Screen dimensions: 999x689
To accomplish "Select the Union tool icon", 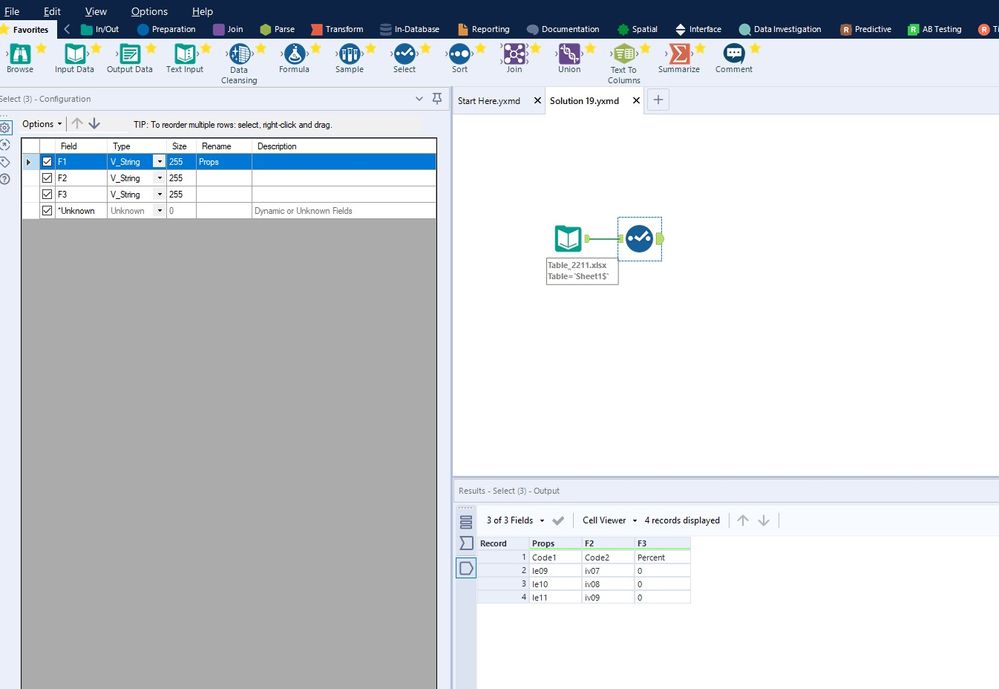I will pyautogui.click(x=569, y=54).
